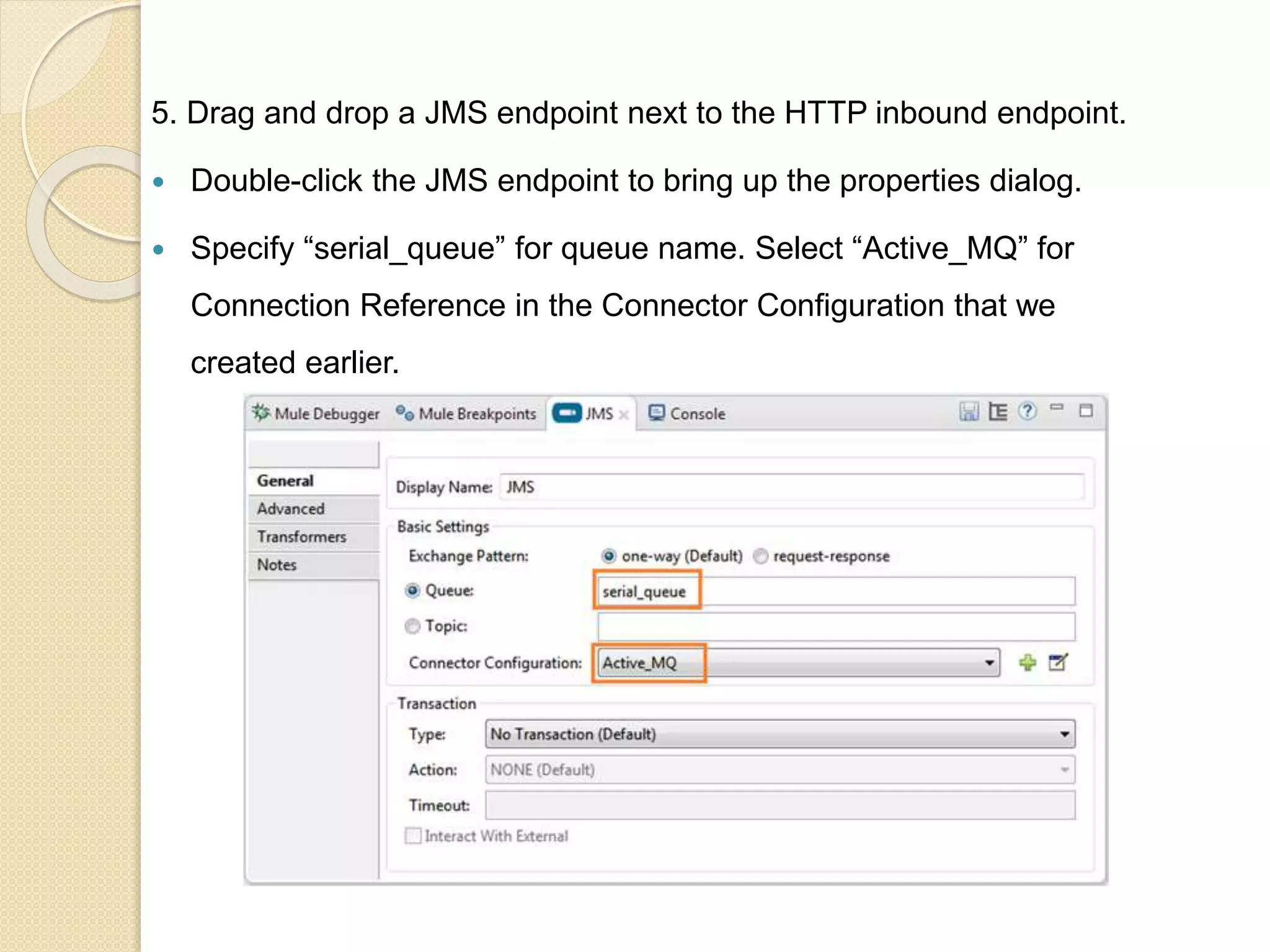This screenshot has width=1270, height=952.
Task: Click the Mule Debugger bug icon
Action: click(x=261, y=412)
